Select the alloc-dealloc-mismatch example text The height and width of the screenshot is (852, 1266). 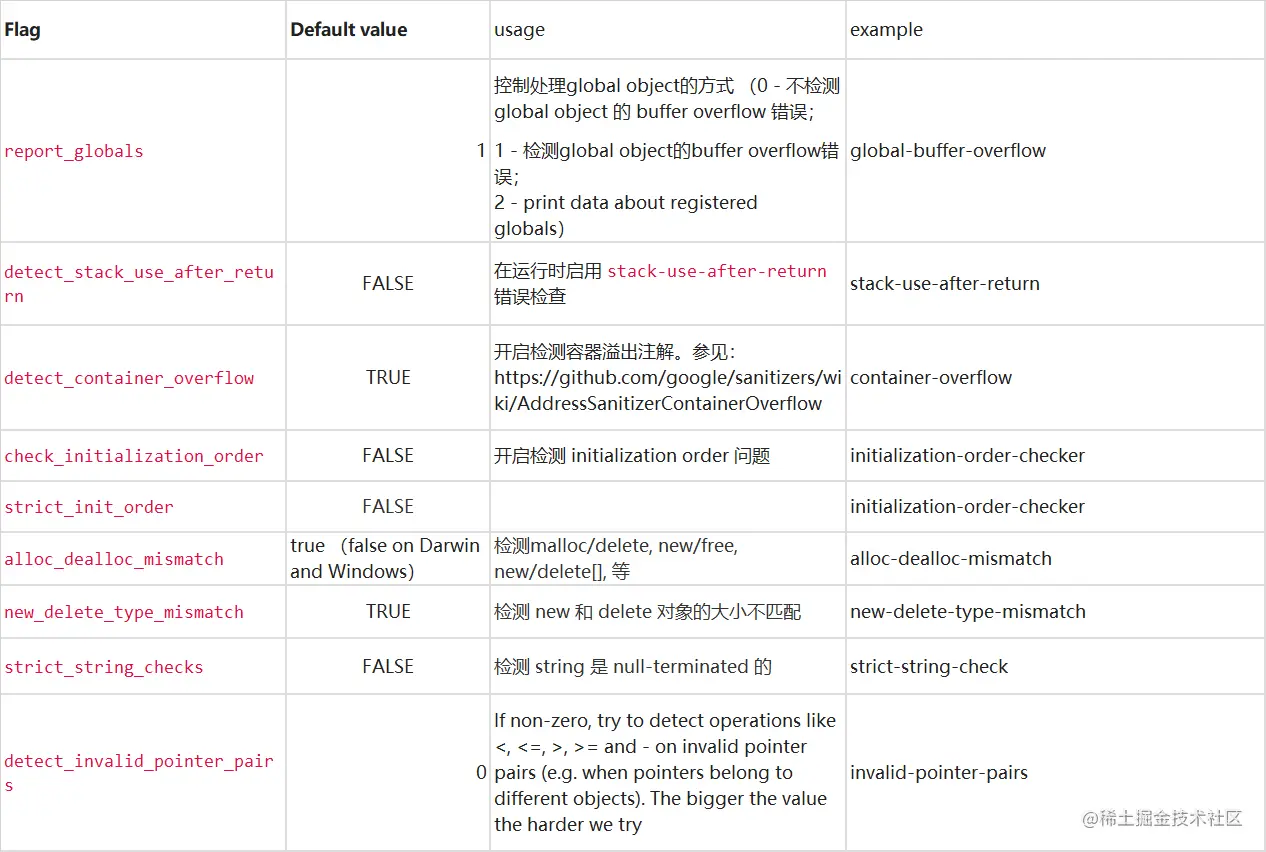coord(951,559)
